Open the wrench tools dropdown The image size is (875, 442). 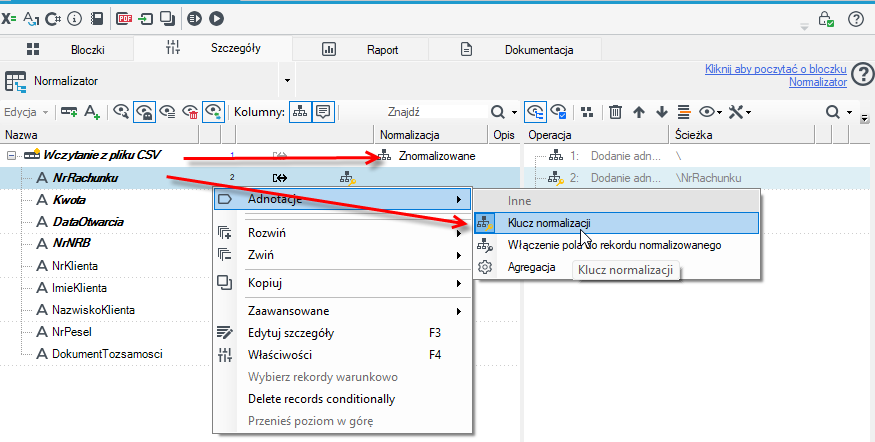740,112
